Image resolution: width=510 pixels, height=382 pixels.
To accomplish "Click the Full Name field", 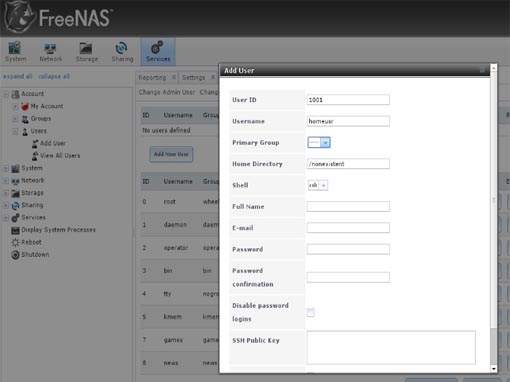I will (348, 206).
